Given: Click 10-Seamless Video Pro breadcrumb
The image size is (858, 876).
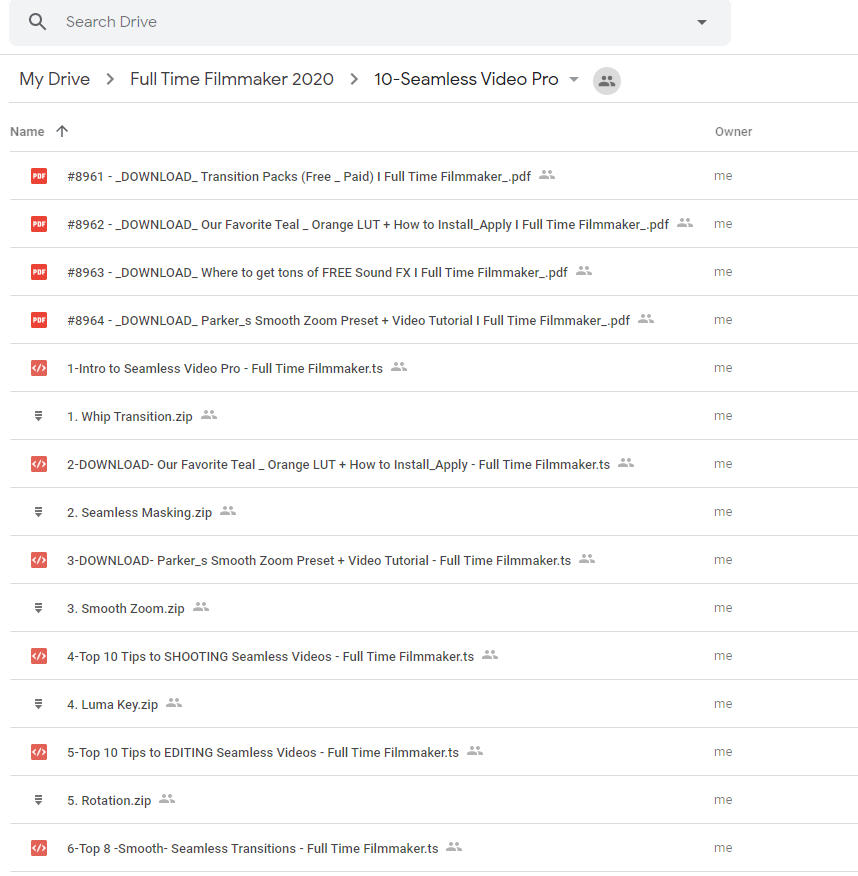Looking at the screenshot, I should (466, 79).
